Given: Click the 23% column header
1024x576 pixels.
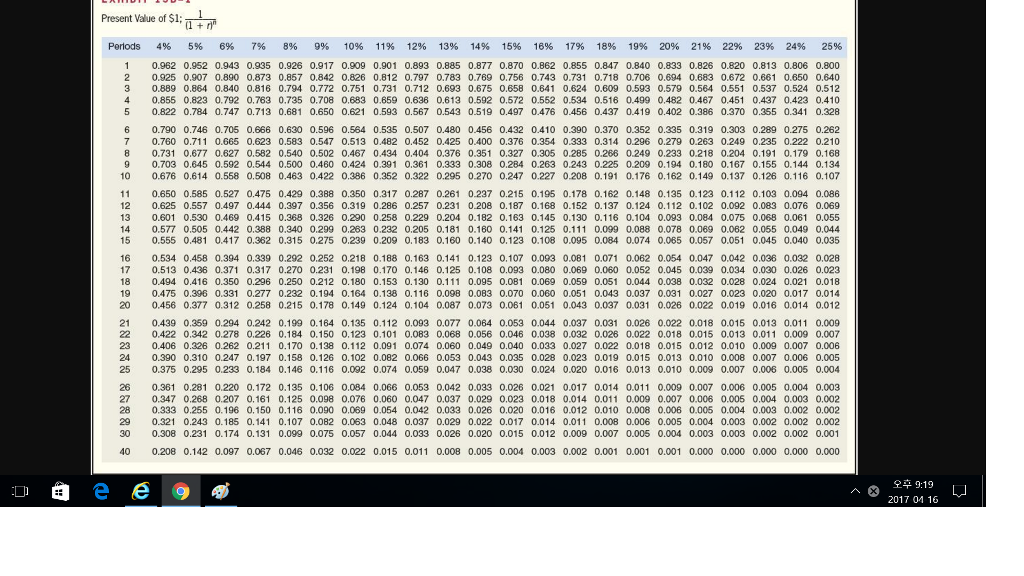Looking at the screenshot, I should point(764,46).
